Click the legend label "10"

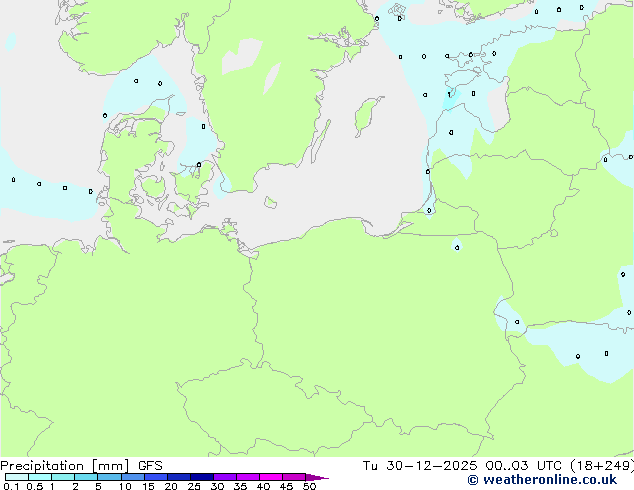(x=125, y=486)
